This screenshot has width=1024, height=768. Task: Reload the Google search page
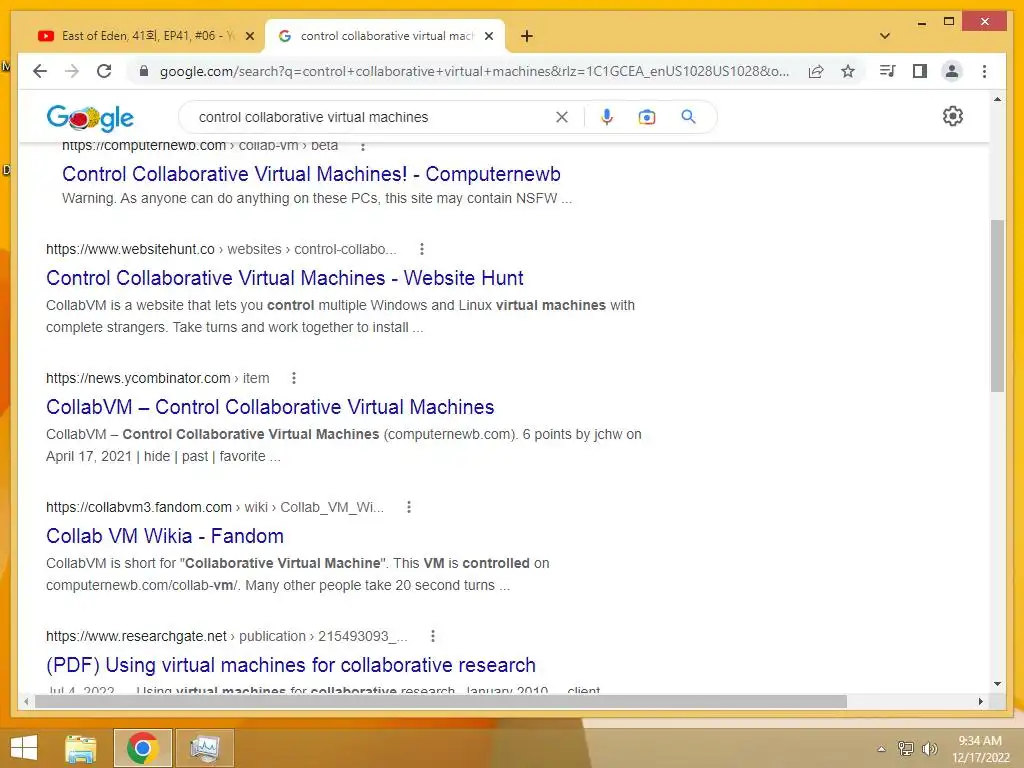(x=104, y=71)
